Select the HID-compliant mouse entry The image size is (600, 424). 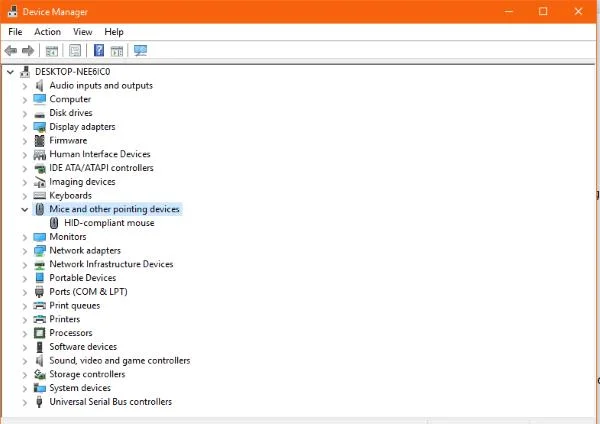[109, 223]
